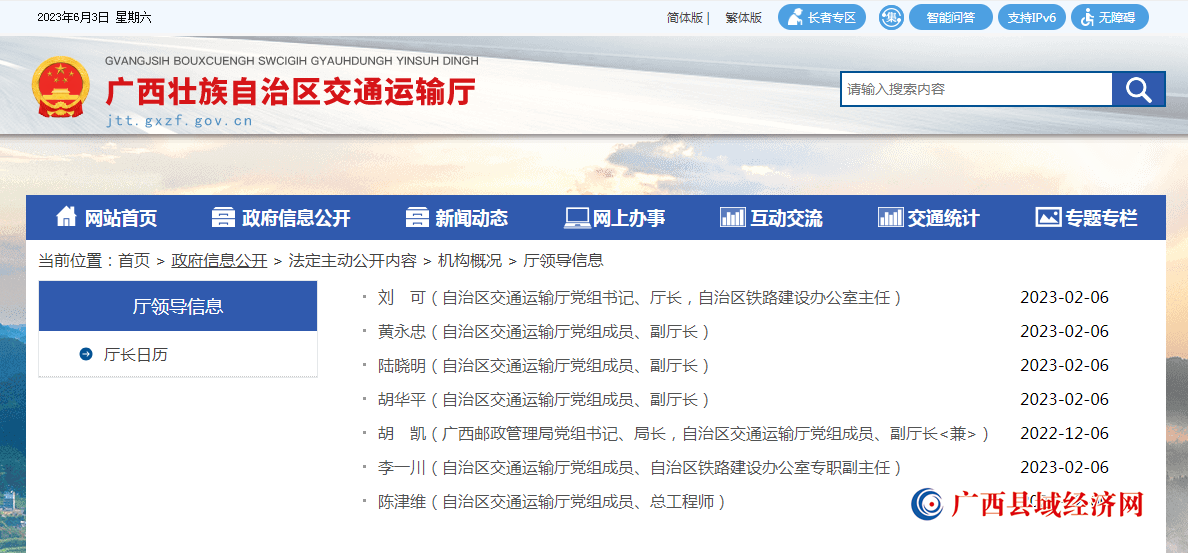The height and width of the screenshot is (553, 1188).
Task: Click the jtt.gxzf.gov.cn domain text
Action: coord(180,120)
